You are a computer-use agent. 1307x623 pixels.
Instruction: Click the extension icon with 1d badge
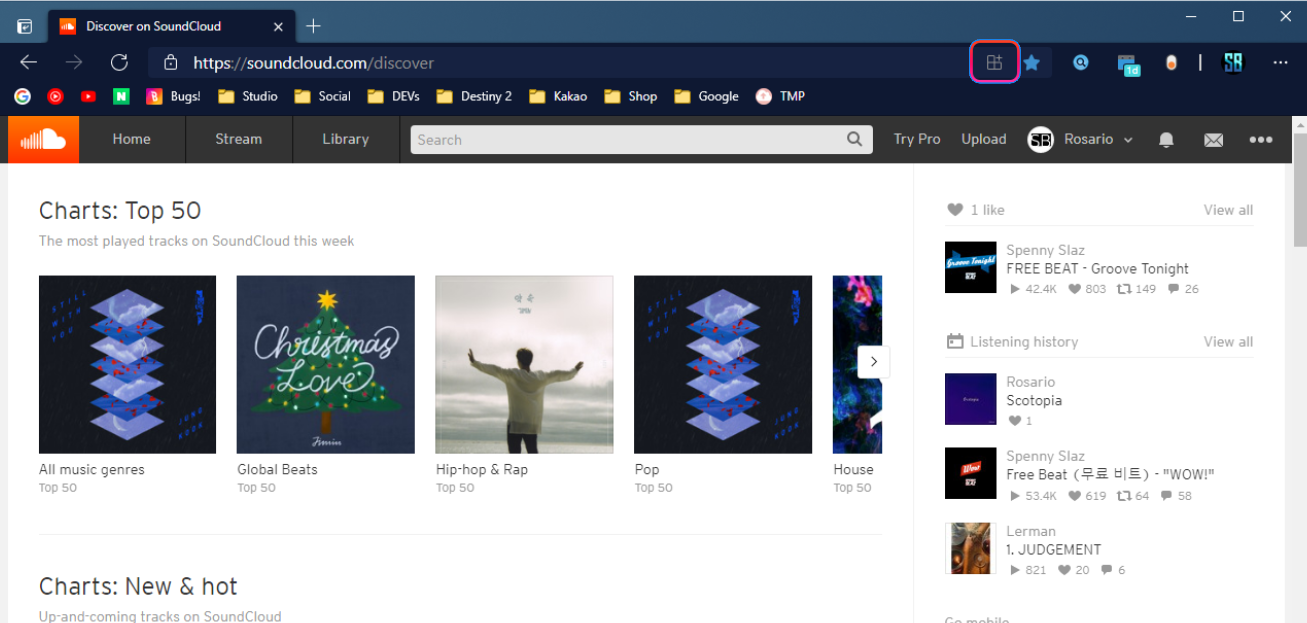tap(1129, 63)
